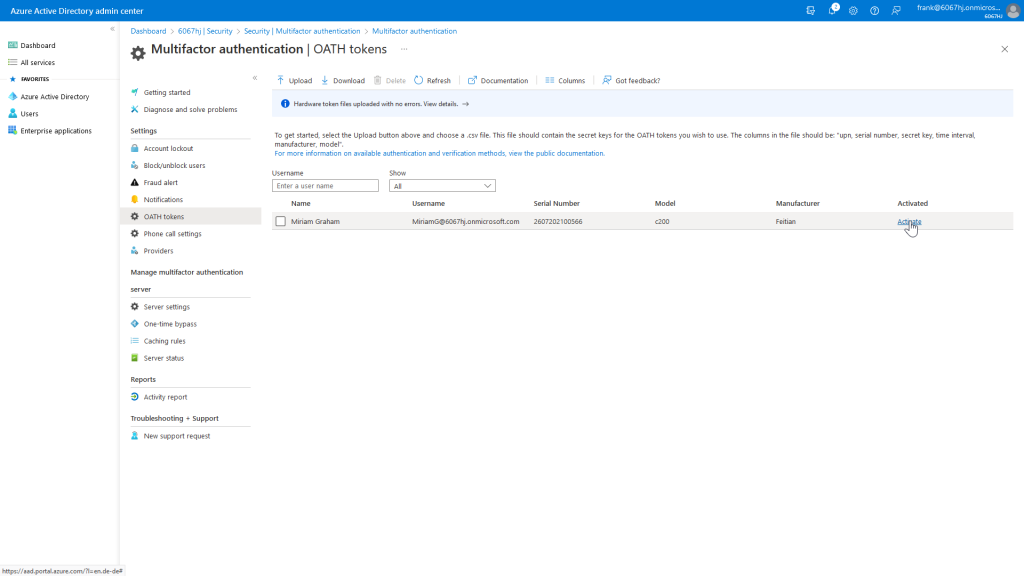This screenshot has height=576, width=1024.
Task: Click the Username search field
Action: click(x=325, y=186)
